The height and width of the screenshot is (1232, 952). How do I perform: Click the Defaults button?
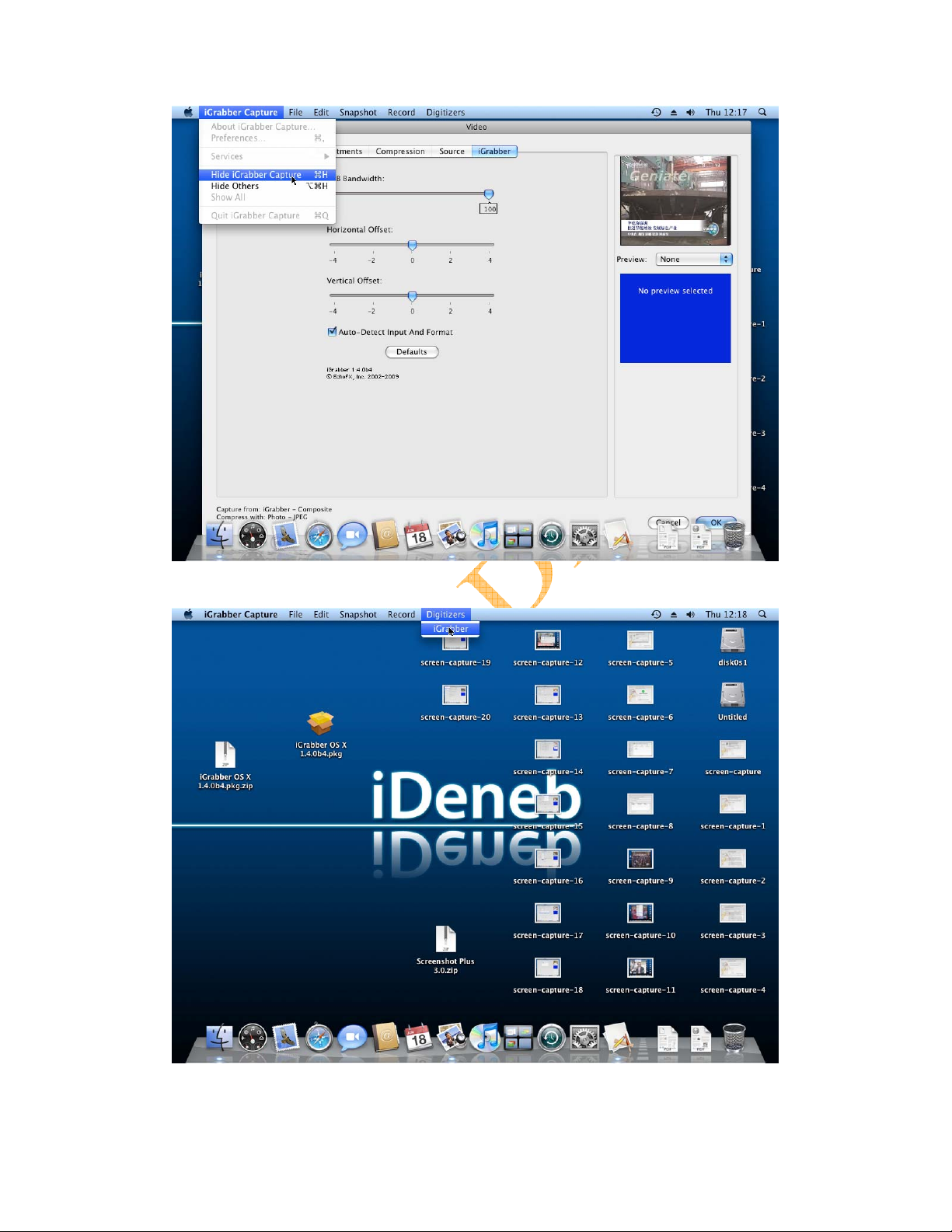412,352
